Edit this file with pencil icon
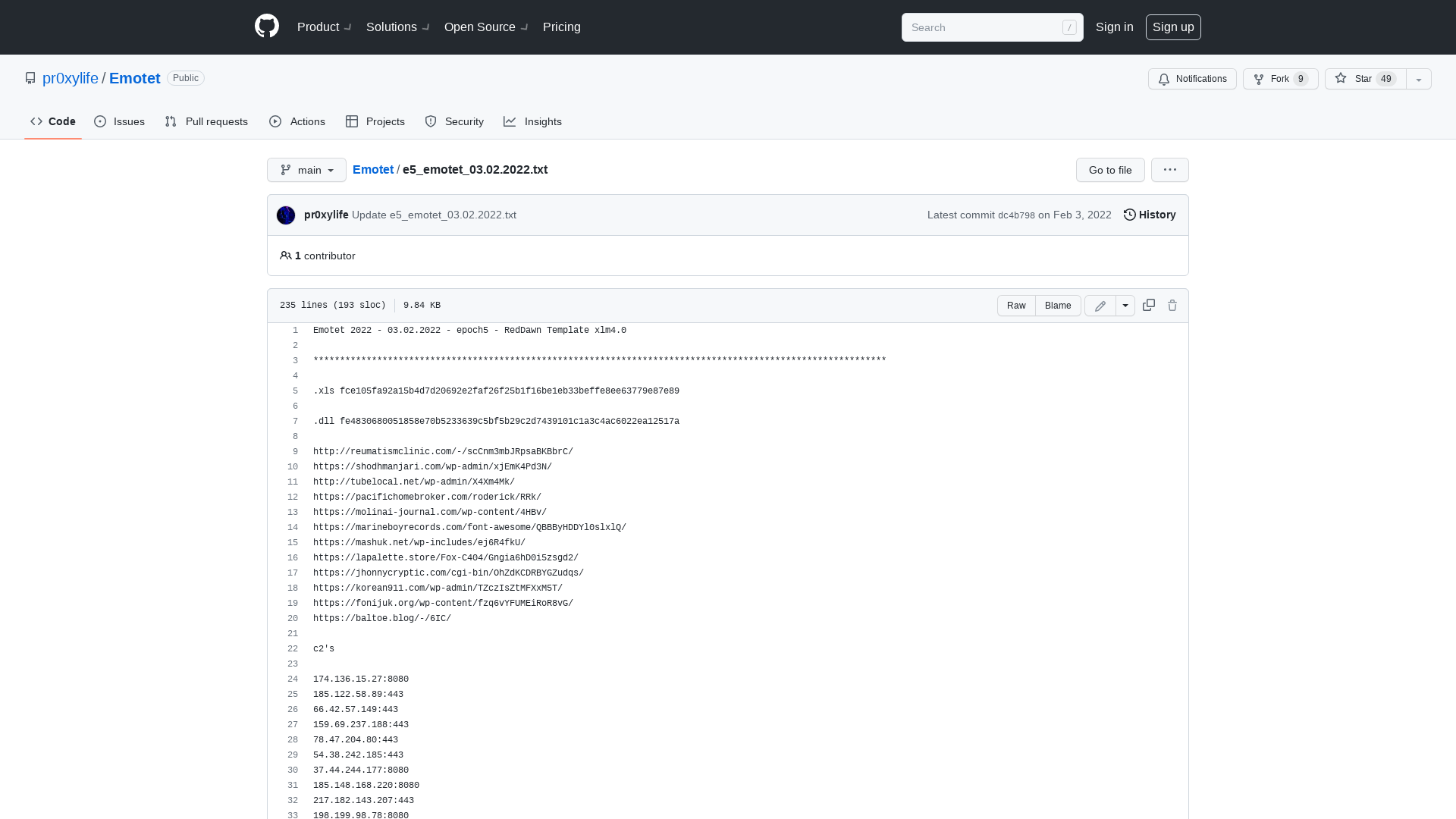 (x=1100, y=306)
